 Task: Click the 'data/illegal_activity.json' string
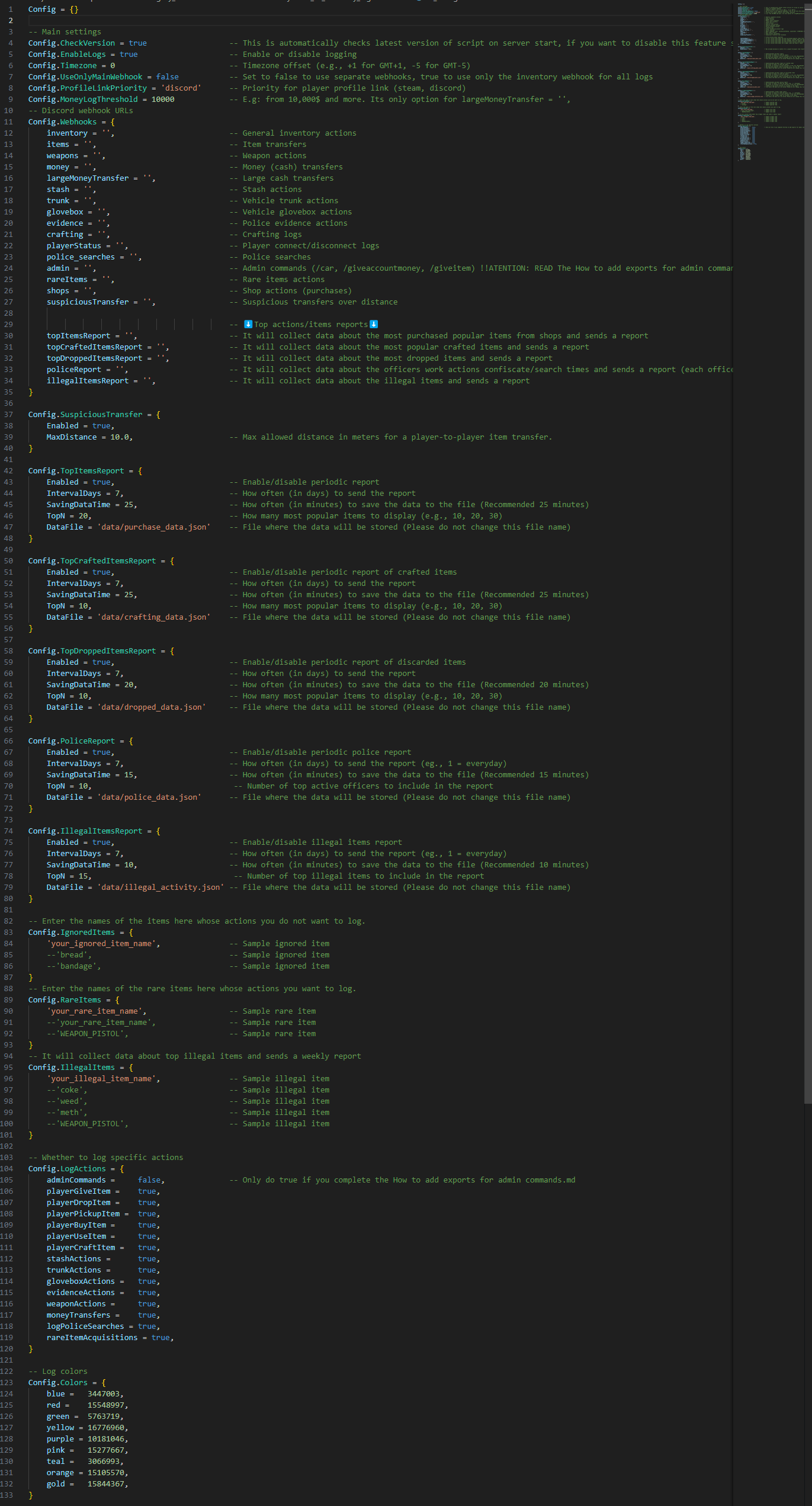[x=161, y=887]
